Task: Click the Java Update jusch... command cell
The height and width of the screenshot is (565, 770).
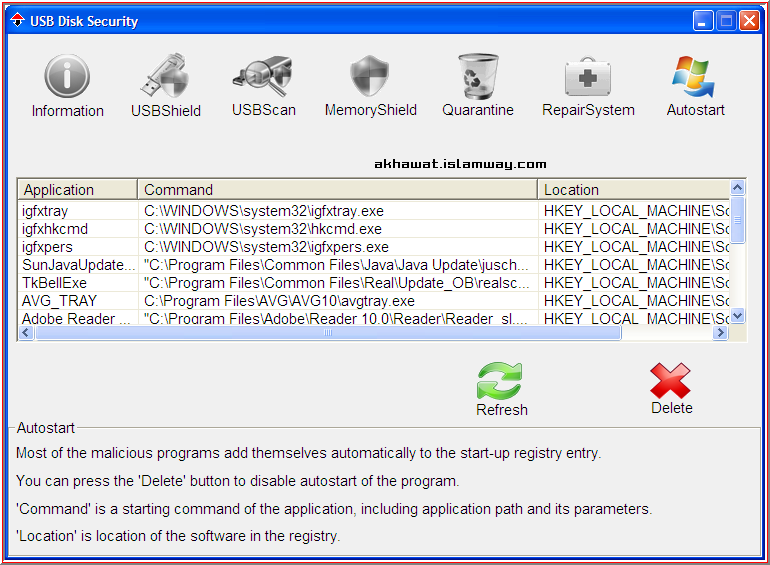Action: (338, 265)
